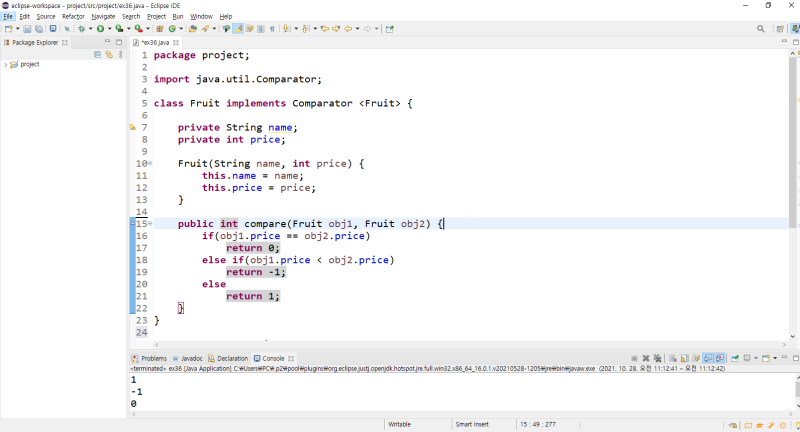Click the Save icon in toolbar
The image size is (800, 432).
[29, 29]
